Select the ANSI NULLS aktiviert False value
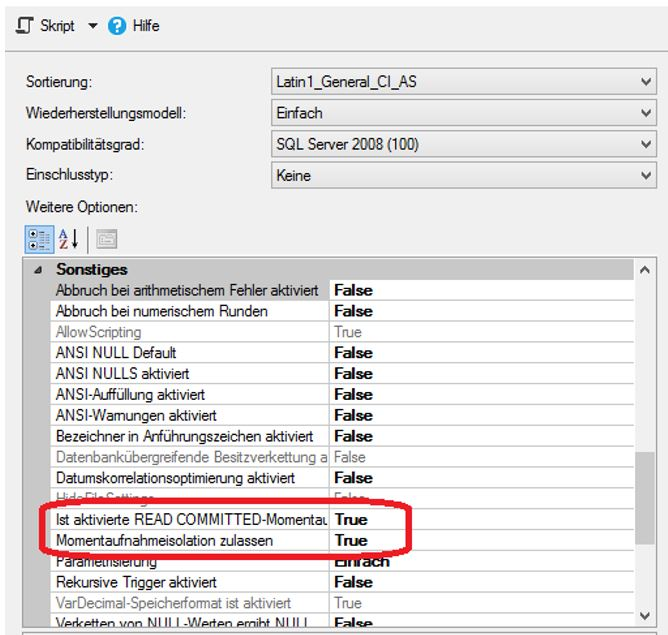 [353, 373]
